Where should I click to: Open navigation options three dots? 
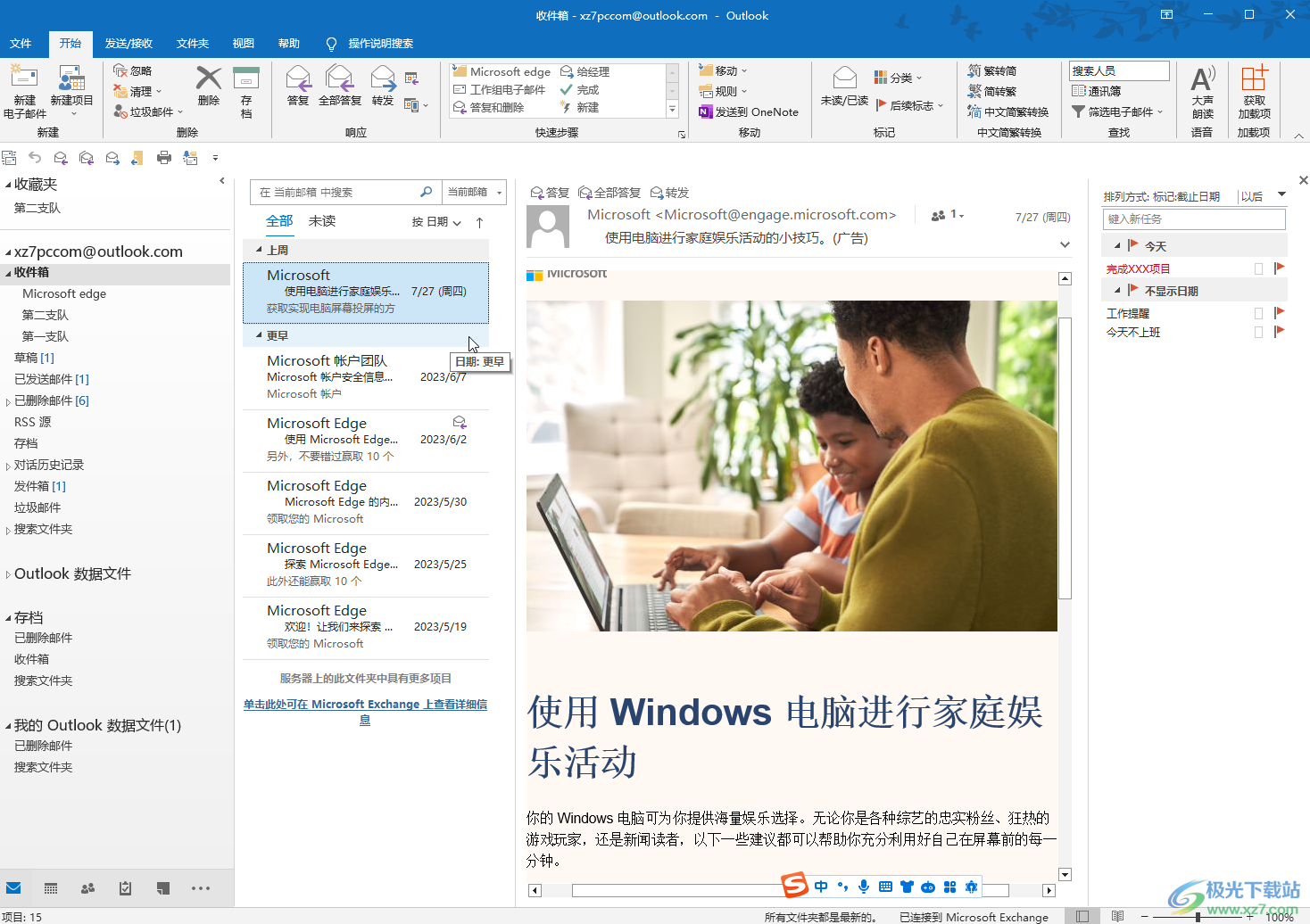201,888
